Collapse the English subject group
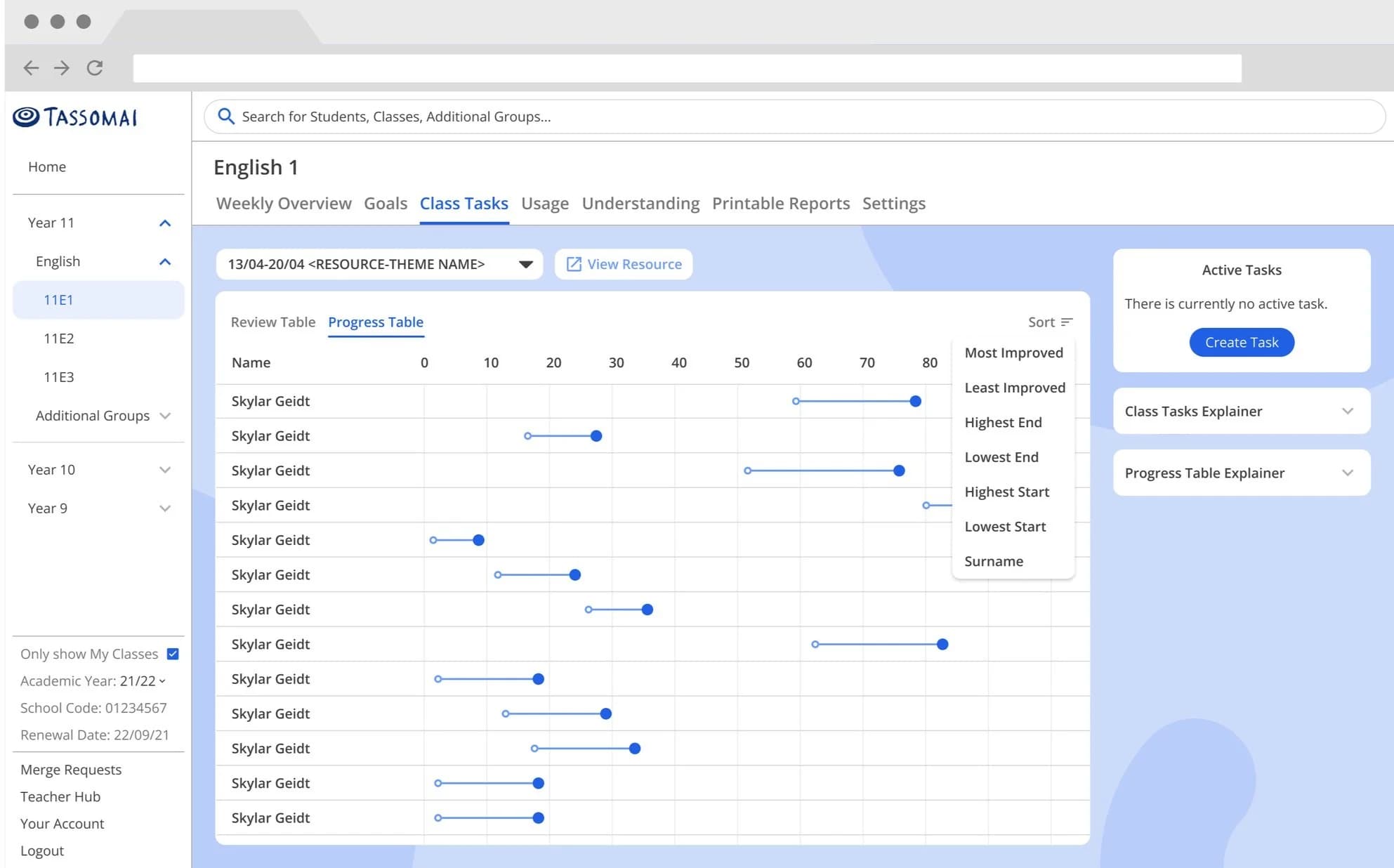Image resolution: width=1394 pixels, height=868 pixels. click(165, 261)
